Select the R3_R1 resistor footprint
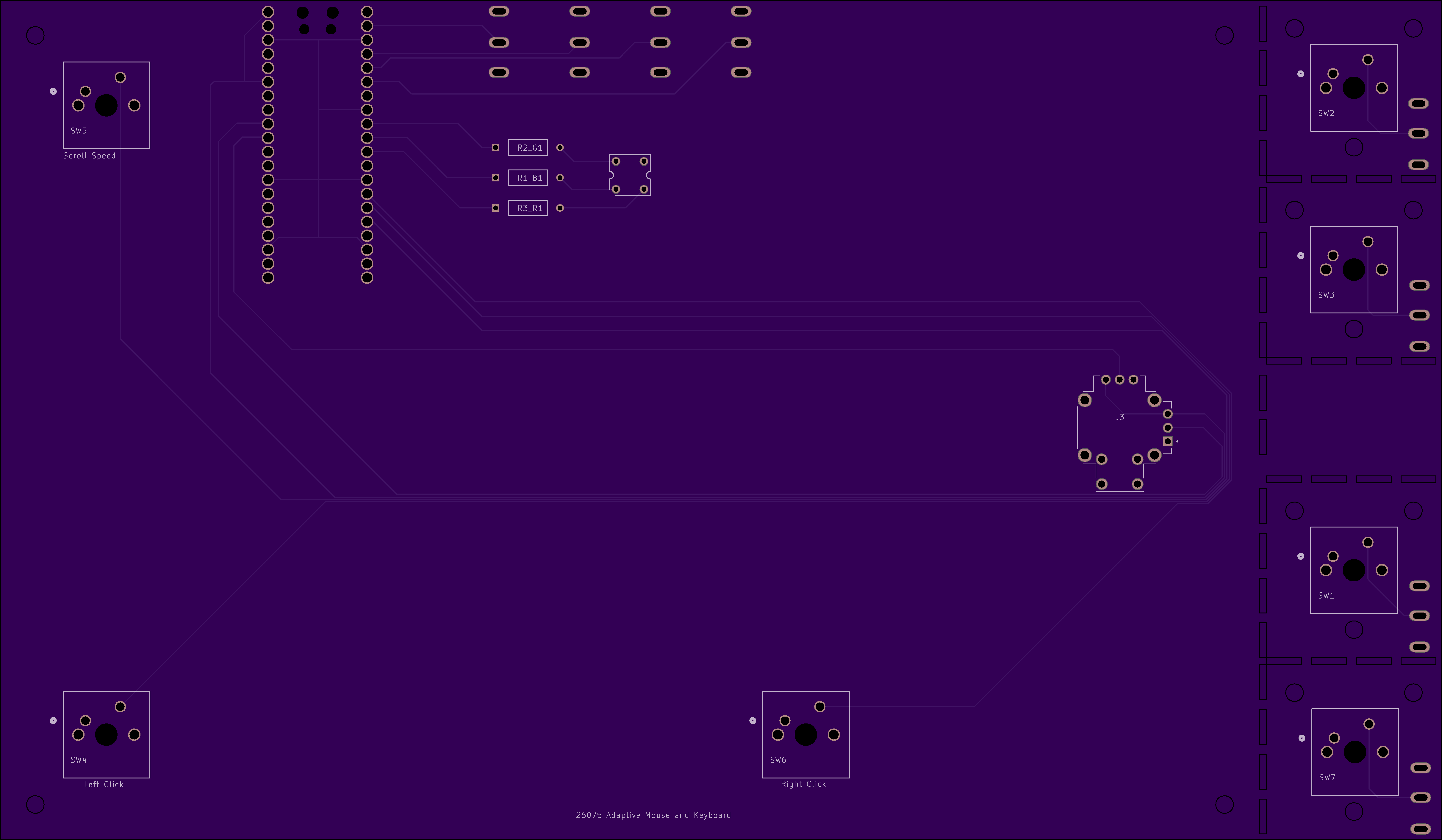 point(528,208)
